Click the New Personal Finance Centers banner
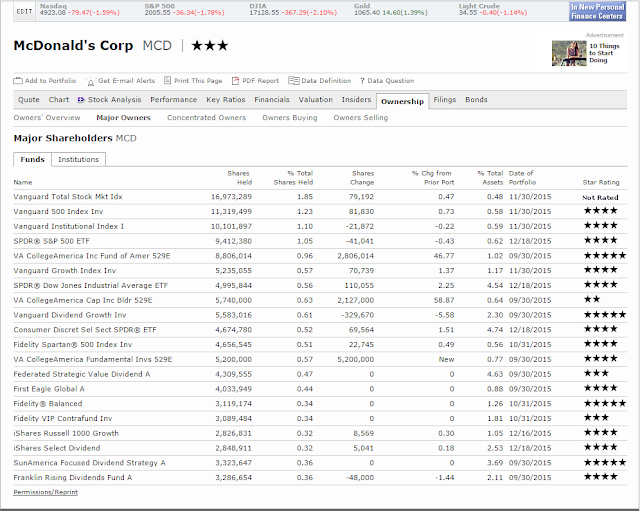Viewport: 640px width, 511px height. [x=598, y=11]
